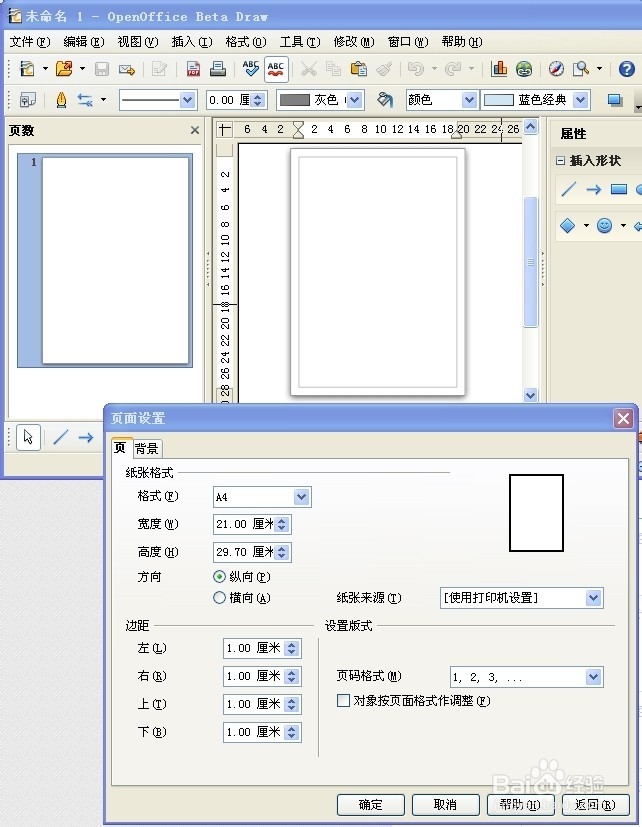The image size is (642, 827).
Task: Select the Line shape in Insert Shapes panel
Action: (x=569, y=189)
